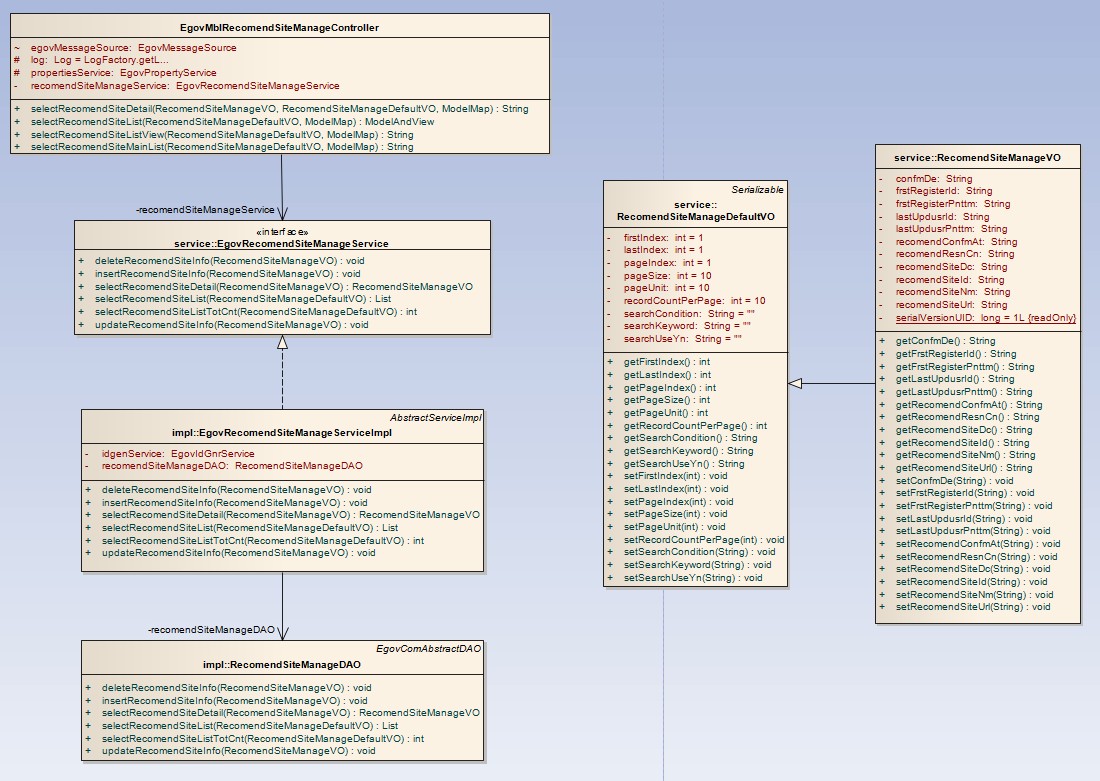This screenshot has height=781, width=1100.
Task: Click the RecomendSiteManageDefaultVO class title
Action: tap(694, 215)
